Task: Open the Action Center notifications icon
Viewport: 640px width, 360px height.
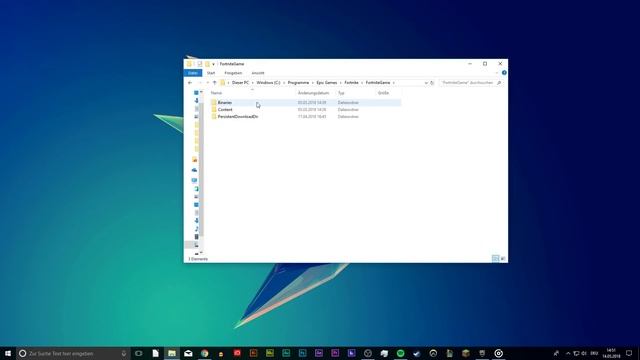Action: [629, 353]
